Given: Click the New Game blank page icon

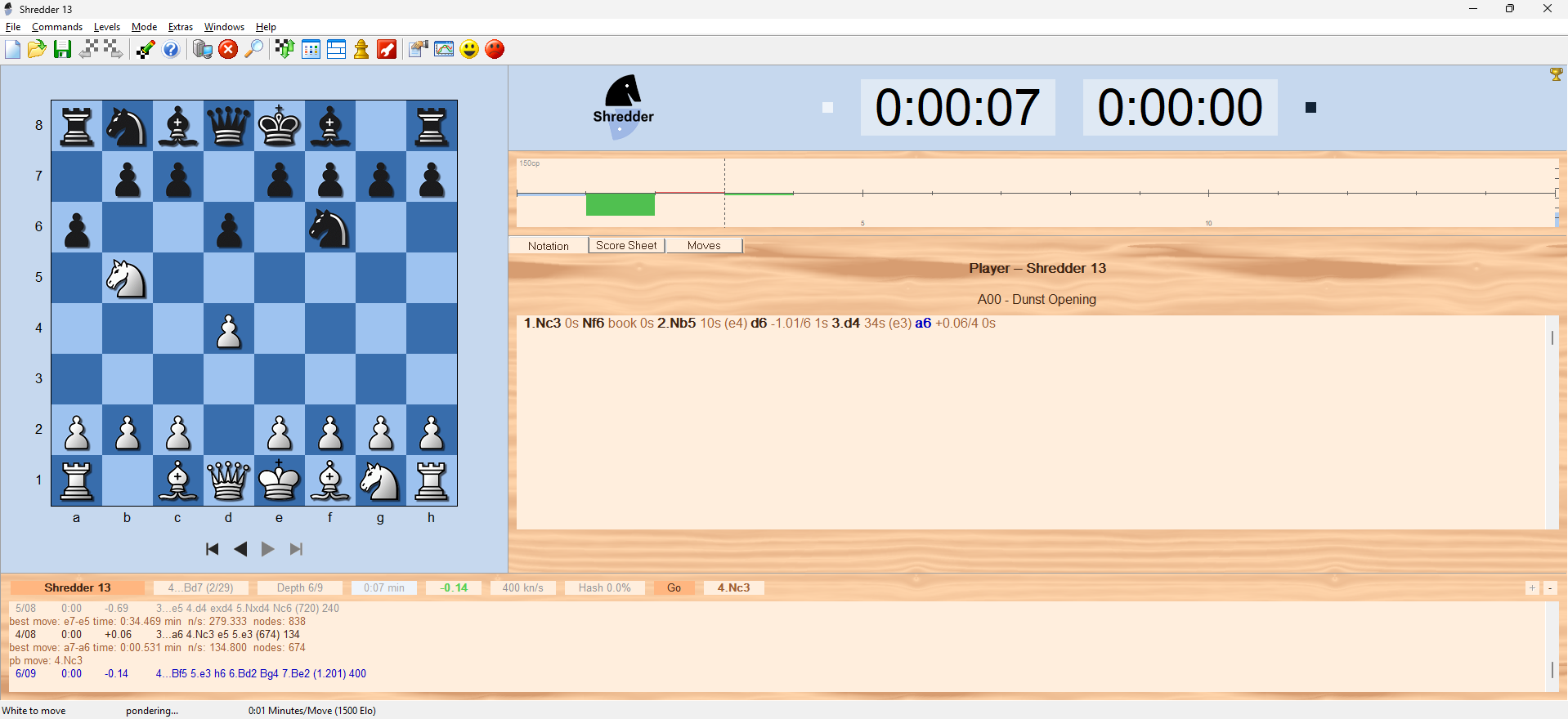Looking at the screenshot, I should tap(13, 50).
